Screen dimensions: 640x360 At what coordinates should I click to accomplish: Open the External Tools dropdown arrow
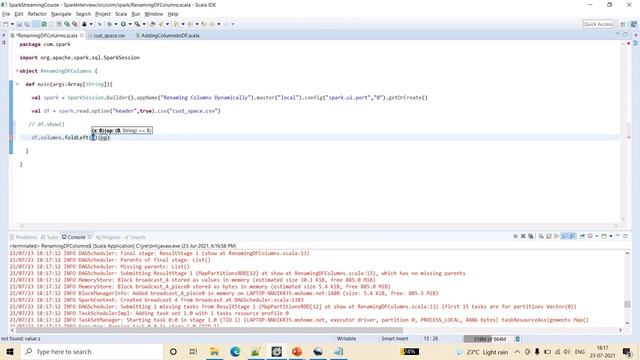(x=144, y=24)
